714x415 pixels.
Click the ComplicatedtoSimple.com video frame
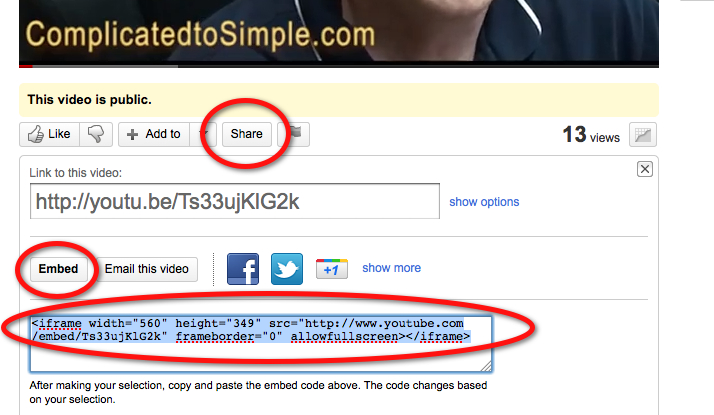tap(339, 31)
